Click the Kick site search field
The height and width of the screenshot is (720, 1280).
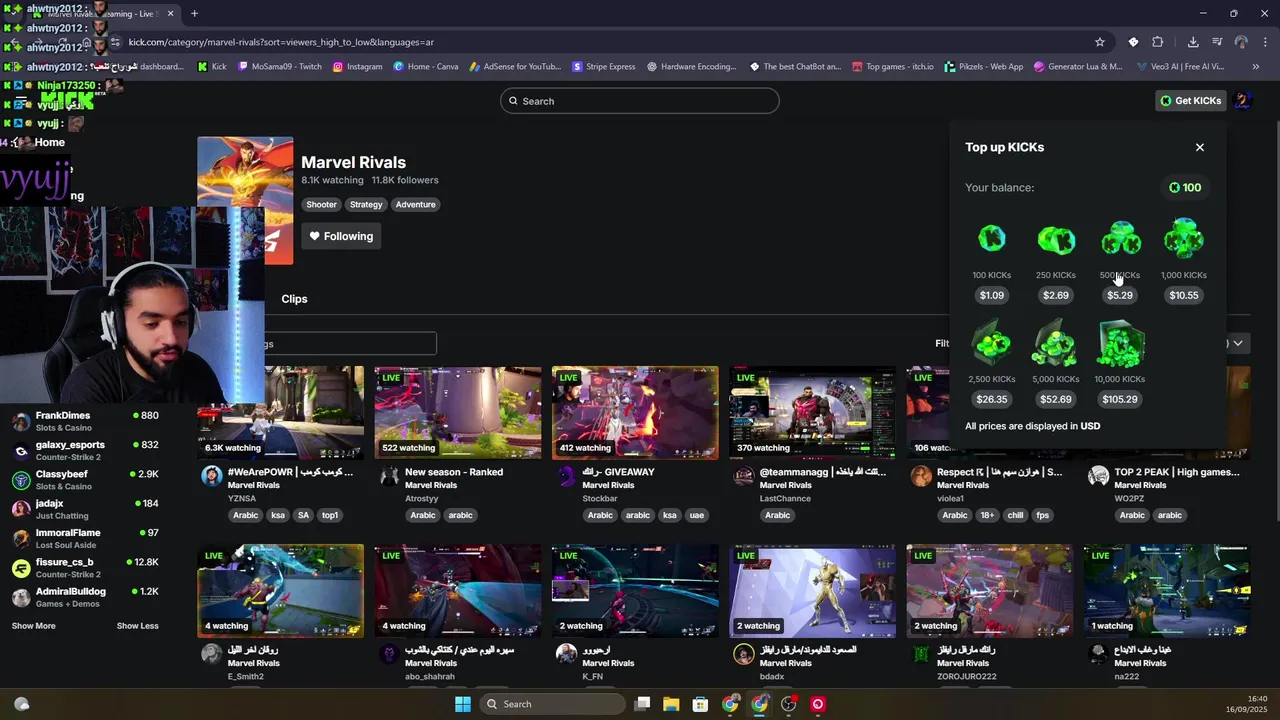tap(640, 101)
